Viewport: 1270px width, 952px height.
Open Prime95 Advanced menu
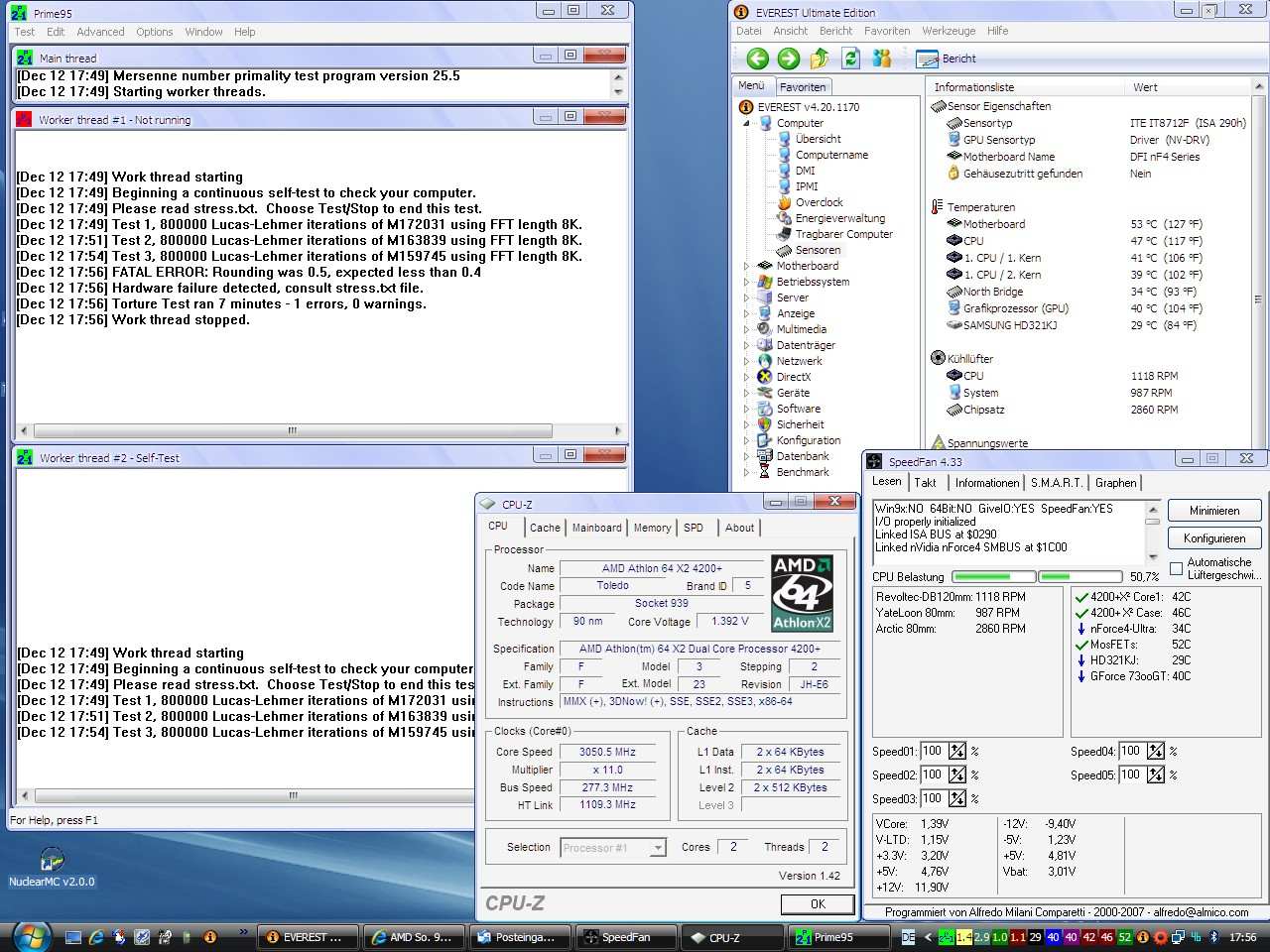100,32
